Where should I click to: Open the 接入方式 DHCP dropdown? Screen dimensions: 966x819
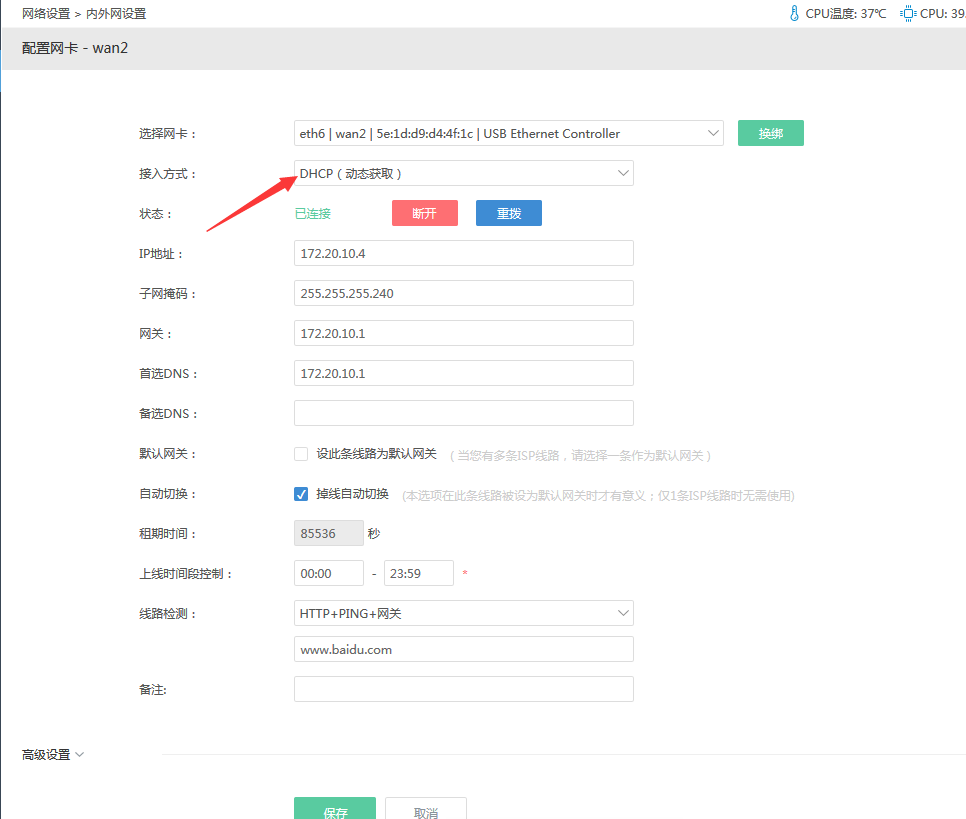(x=463, y=174)
